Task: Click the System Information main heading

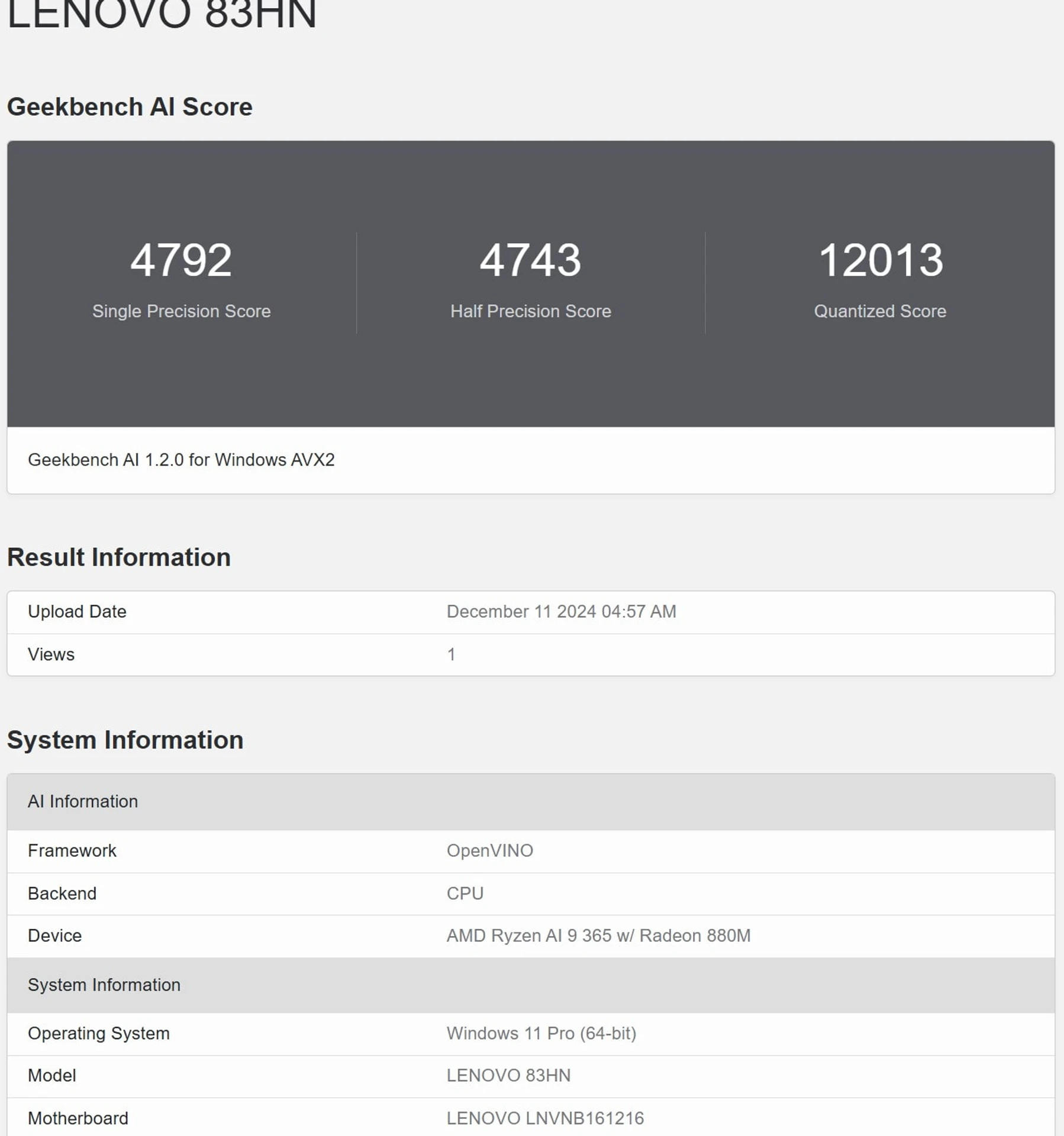Action: 125,740
